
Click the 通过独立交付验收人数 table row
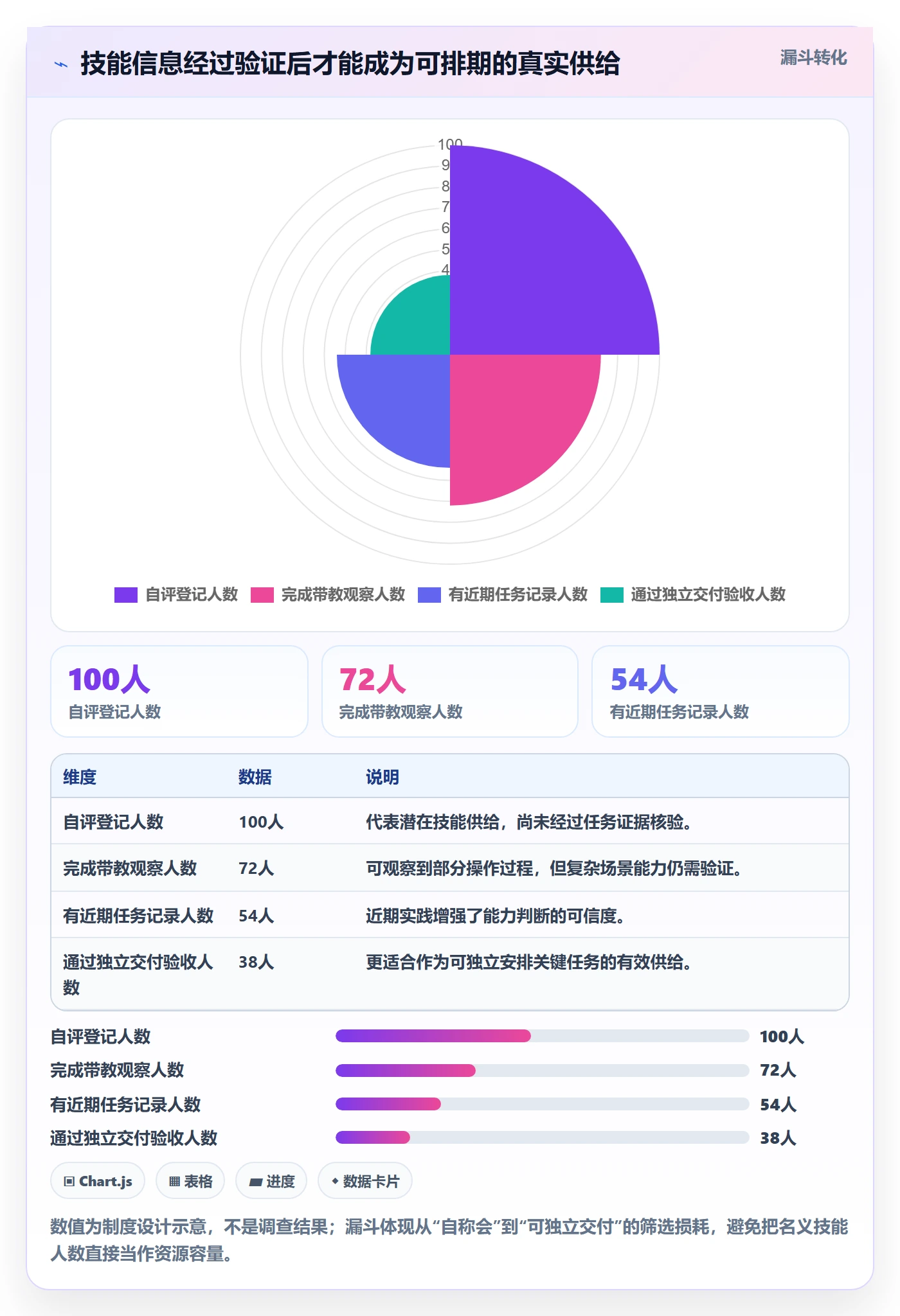(x=450, y=974)
